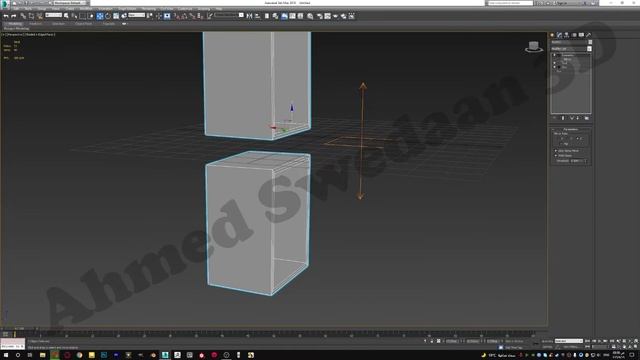Click the Rectangular Selection Region icon
Viewport: 640px width, 360px height.
[82, 16]
